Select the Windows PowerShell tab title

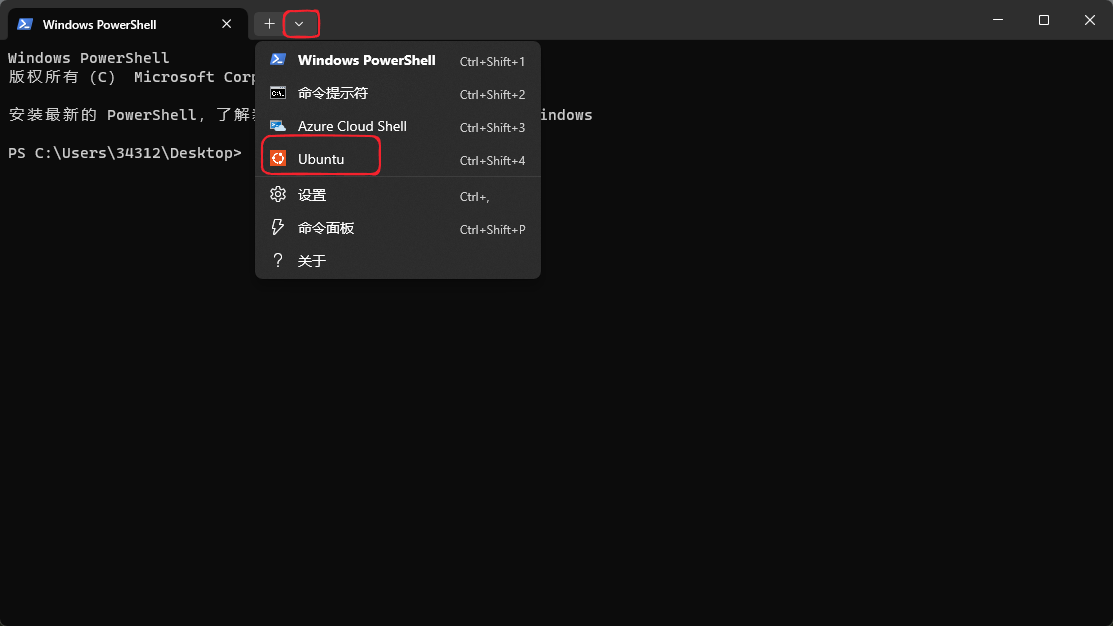click(99, 24)
